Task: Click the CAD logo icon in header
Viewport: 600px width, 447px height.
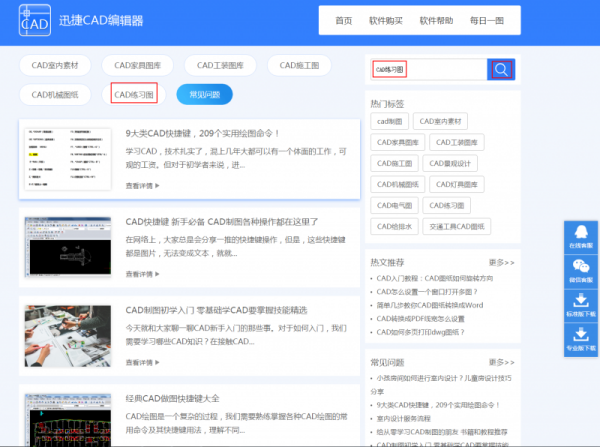Action: pos(32,22)
